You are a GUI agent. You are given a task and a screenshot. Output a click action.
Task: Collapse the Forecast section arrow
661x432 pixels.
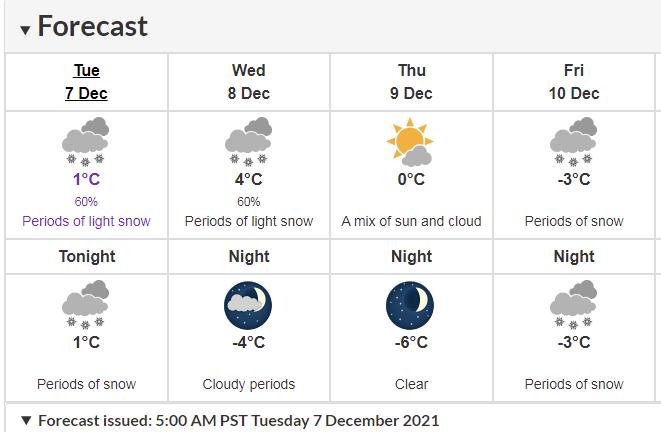click(25, 29)
